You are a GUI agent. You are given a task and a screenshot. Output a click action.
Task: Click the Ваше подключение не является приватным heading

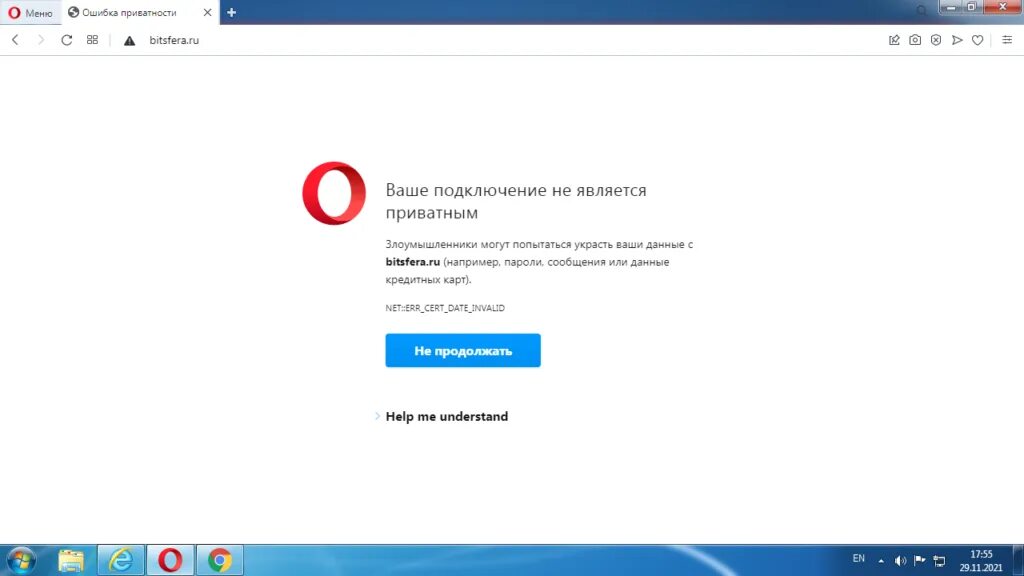pos(516,201)
